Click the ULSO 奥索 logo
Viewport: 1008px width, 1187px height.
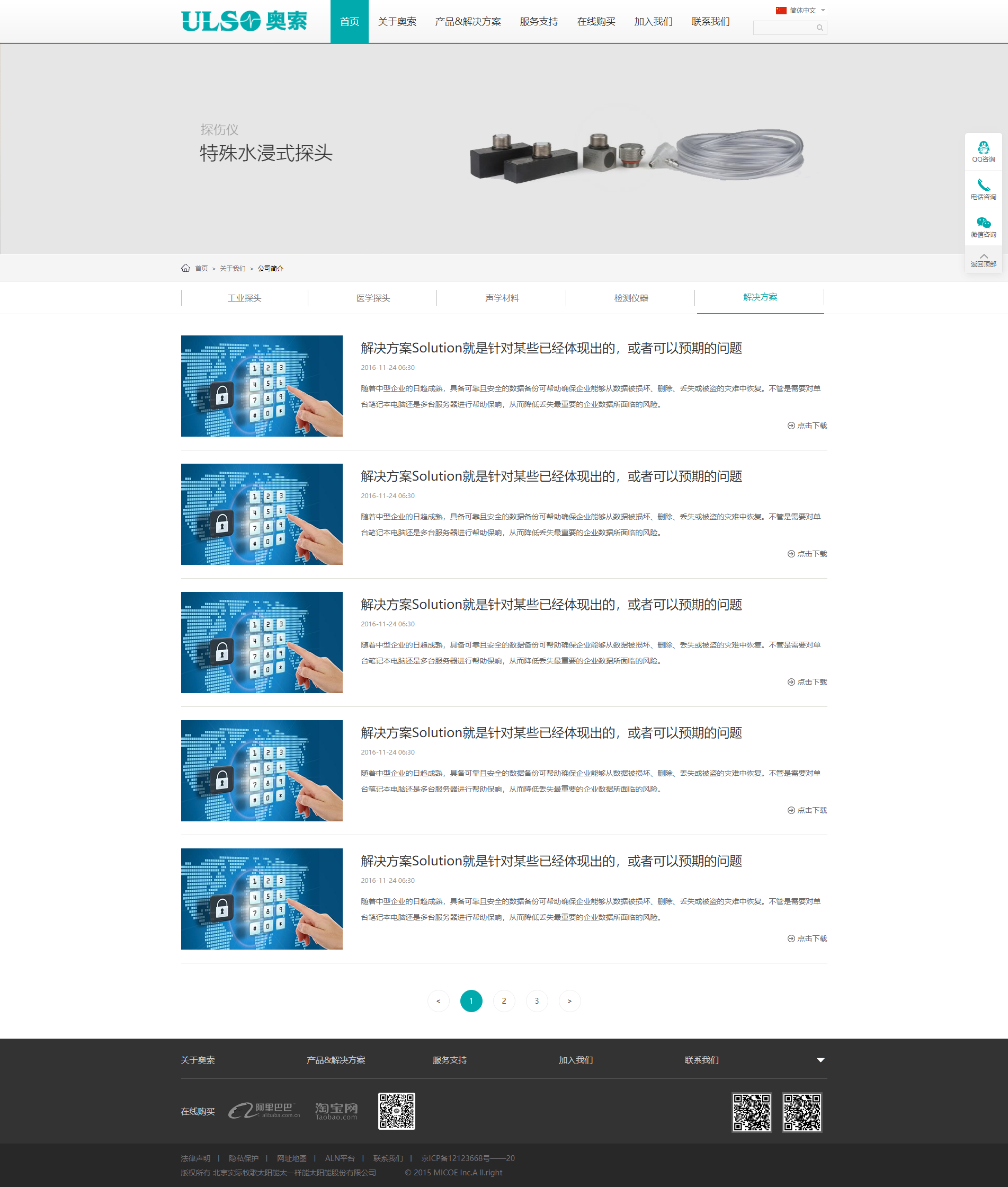(244, 21)
